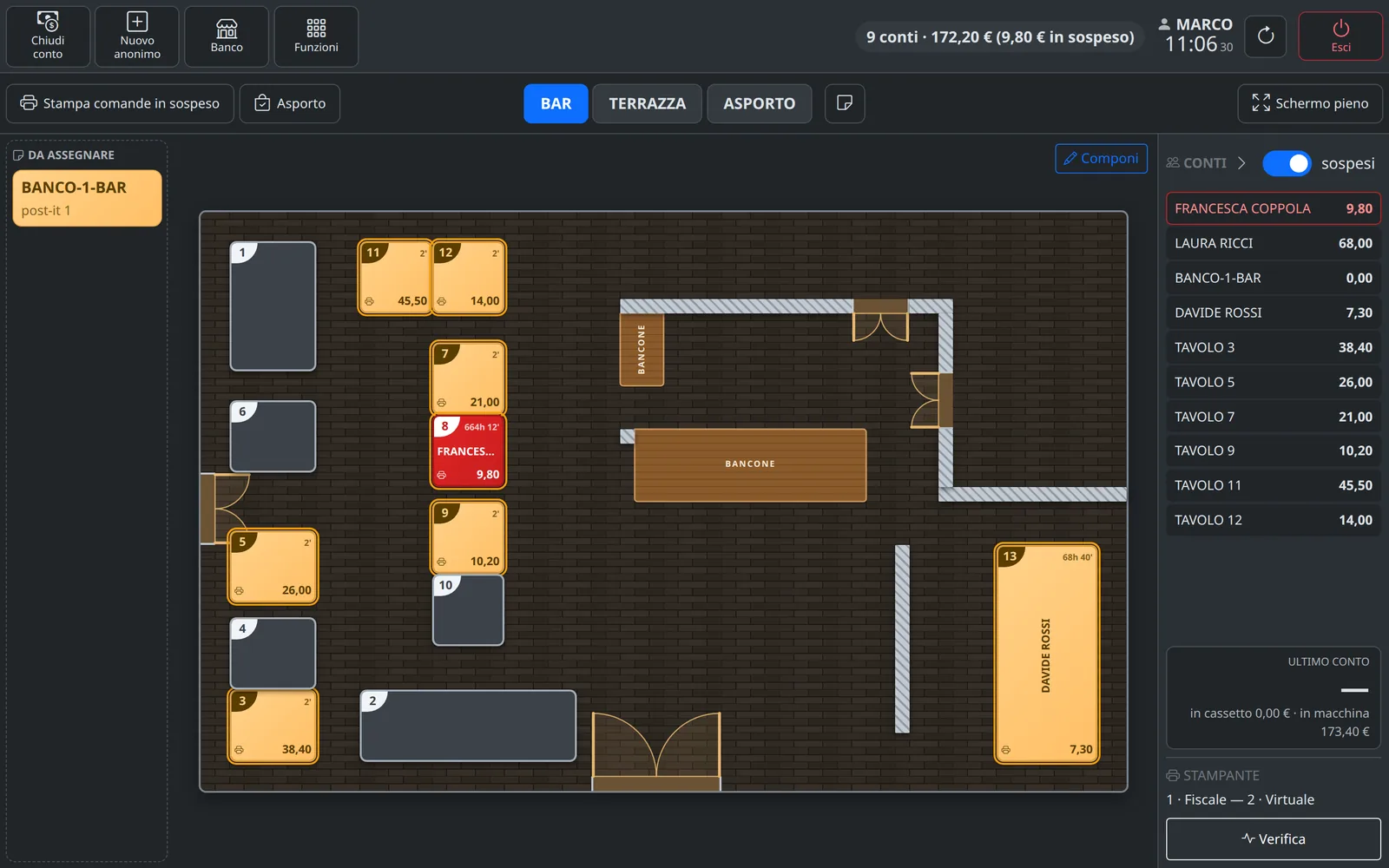Open TAVOLO 3 account row
Viewport: 1389px width, 868px height.
1273,347
